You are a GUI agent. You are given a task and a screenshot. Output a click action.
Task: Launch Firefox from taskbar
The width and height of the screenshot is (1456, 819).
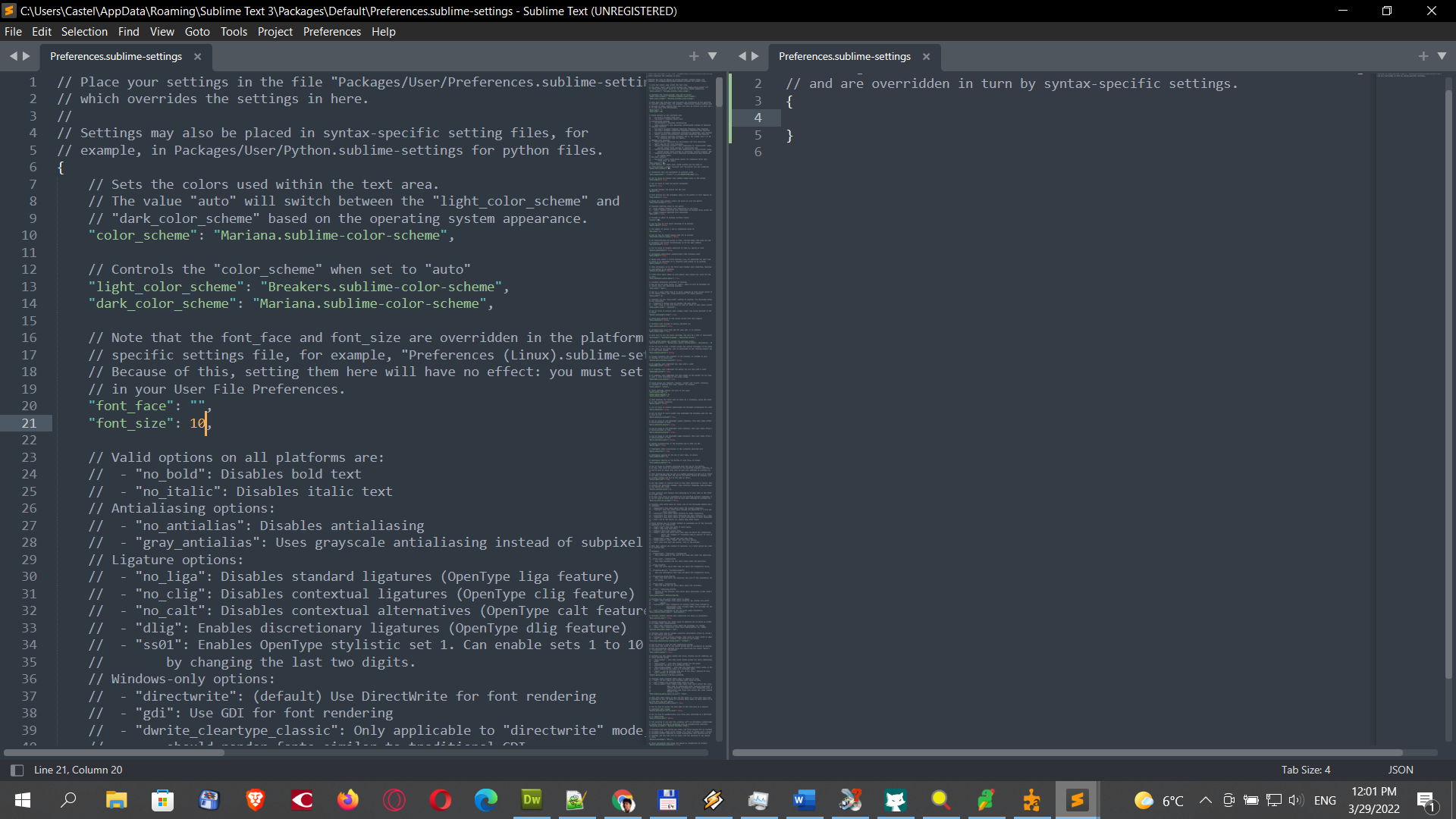pyautogui.click(x=348, y=800)
